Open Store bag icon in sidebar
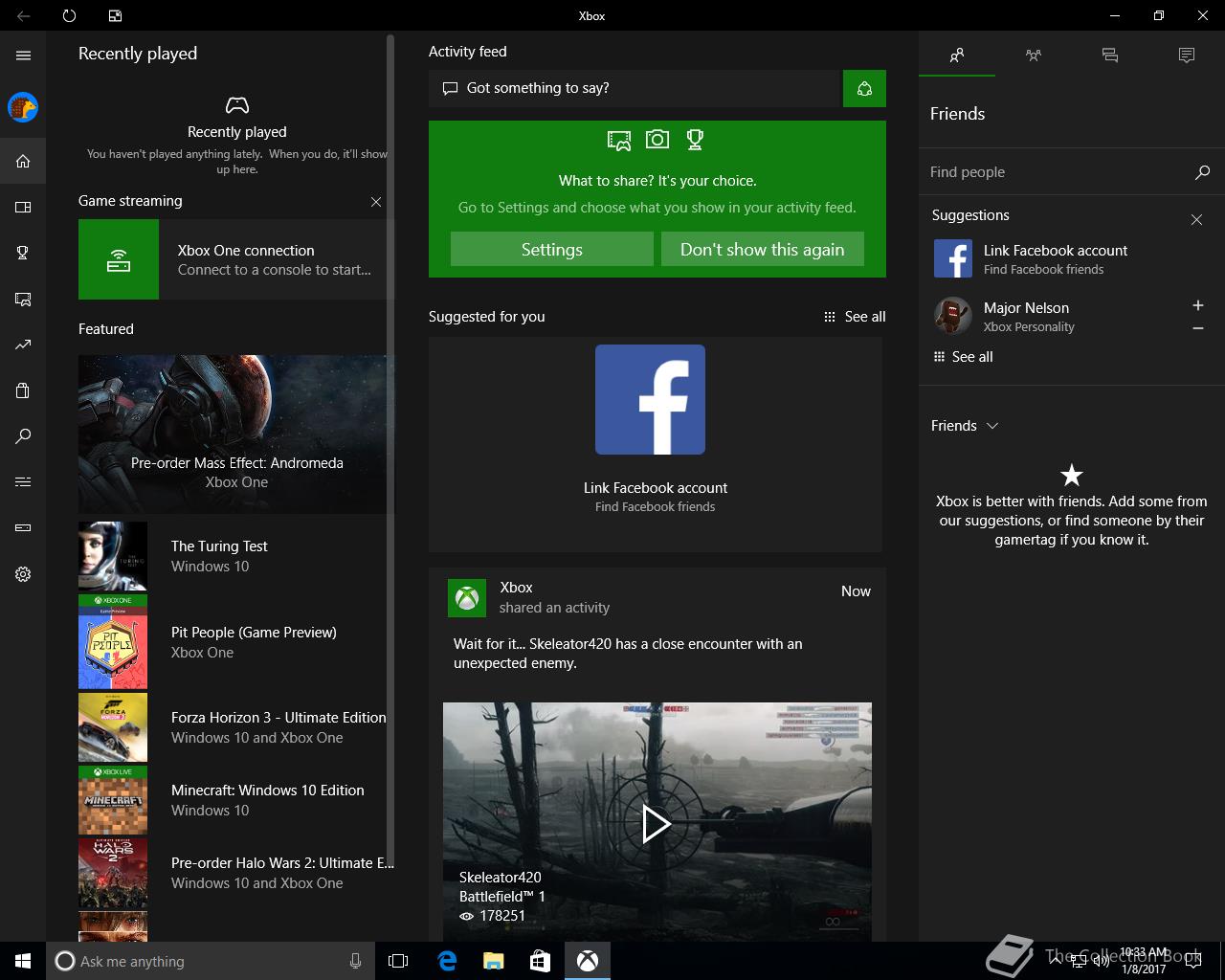The height and width of the screenshot is (980, 1225). point(23,390)
